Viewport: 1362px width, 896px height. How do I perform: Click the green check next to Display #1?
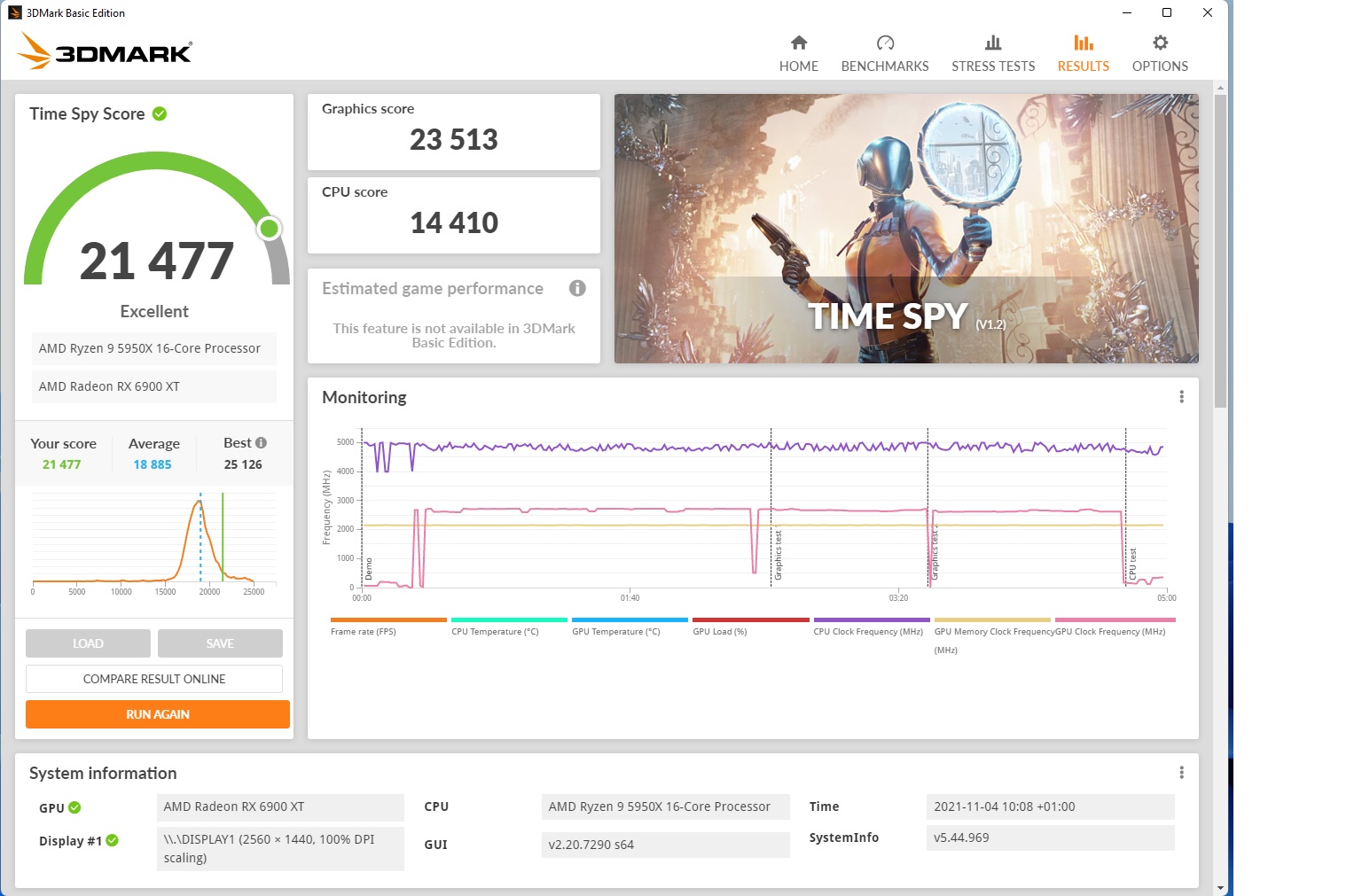pyautogui.click(x=112, y=840)
